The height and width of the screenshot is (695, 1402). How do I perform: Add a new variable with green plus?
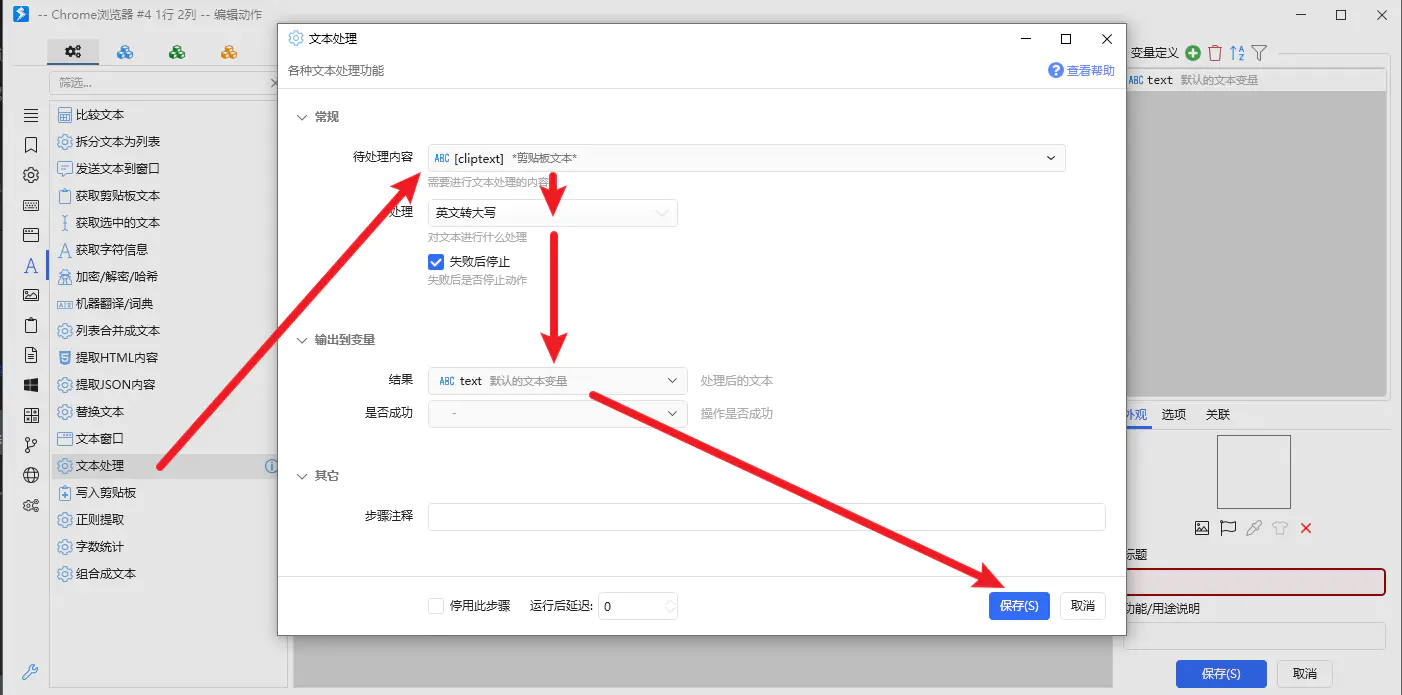coord(1193,53)
